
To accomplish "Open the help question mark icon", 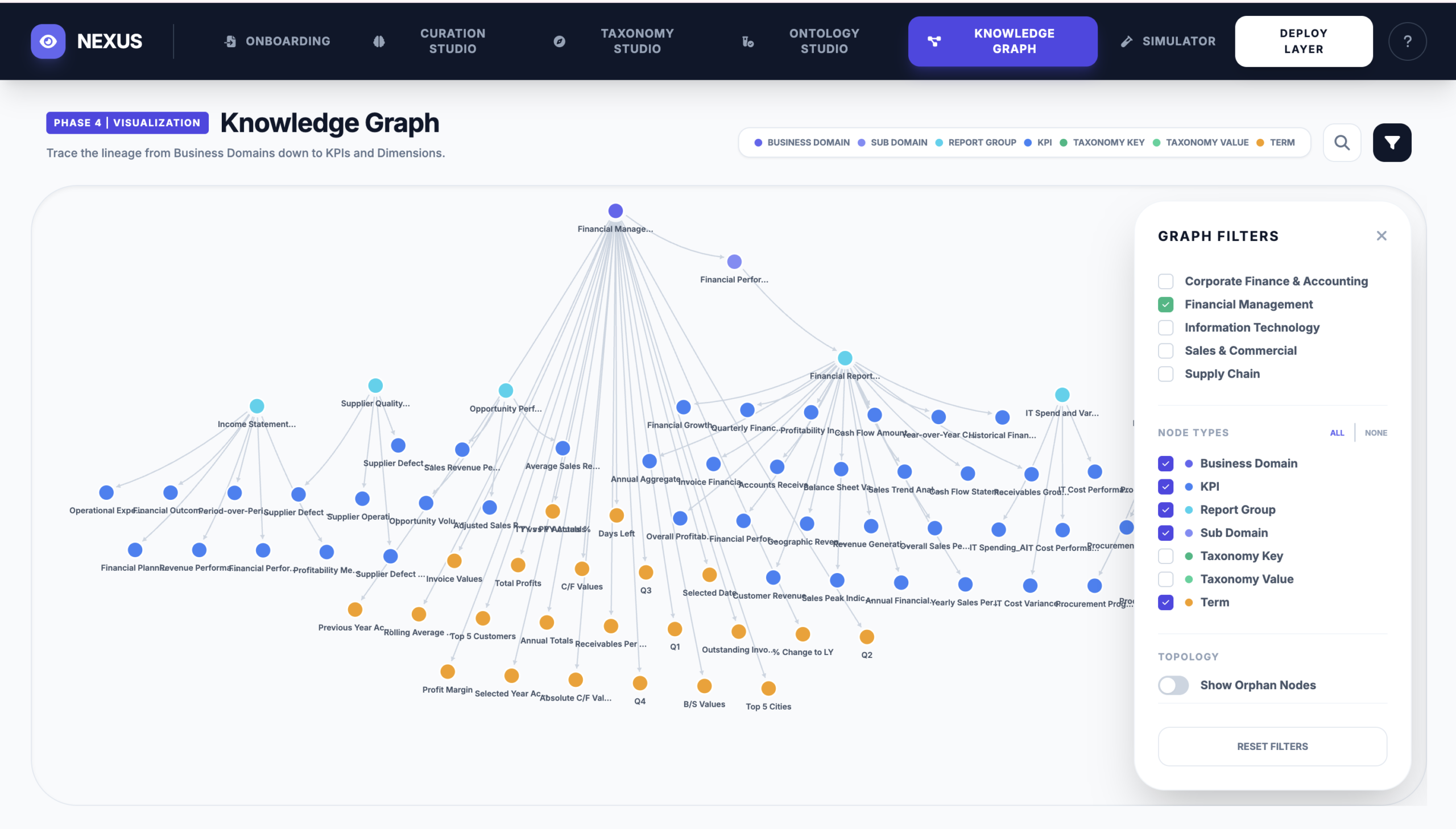I will coord(1407,41).
